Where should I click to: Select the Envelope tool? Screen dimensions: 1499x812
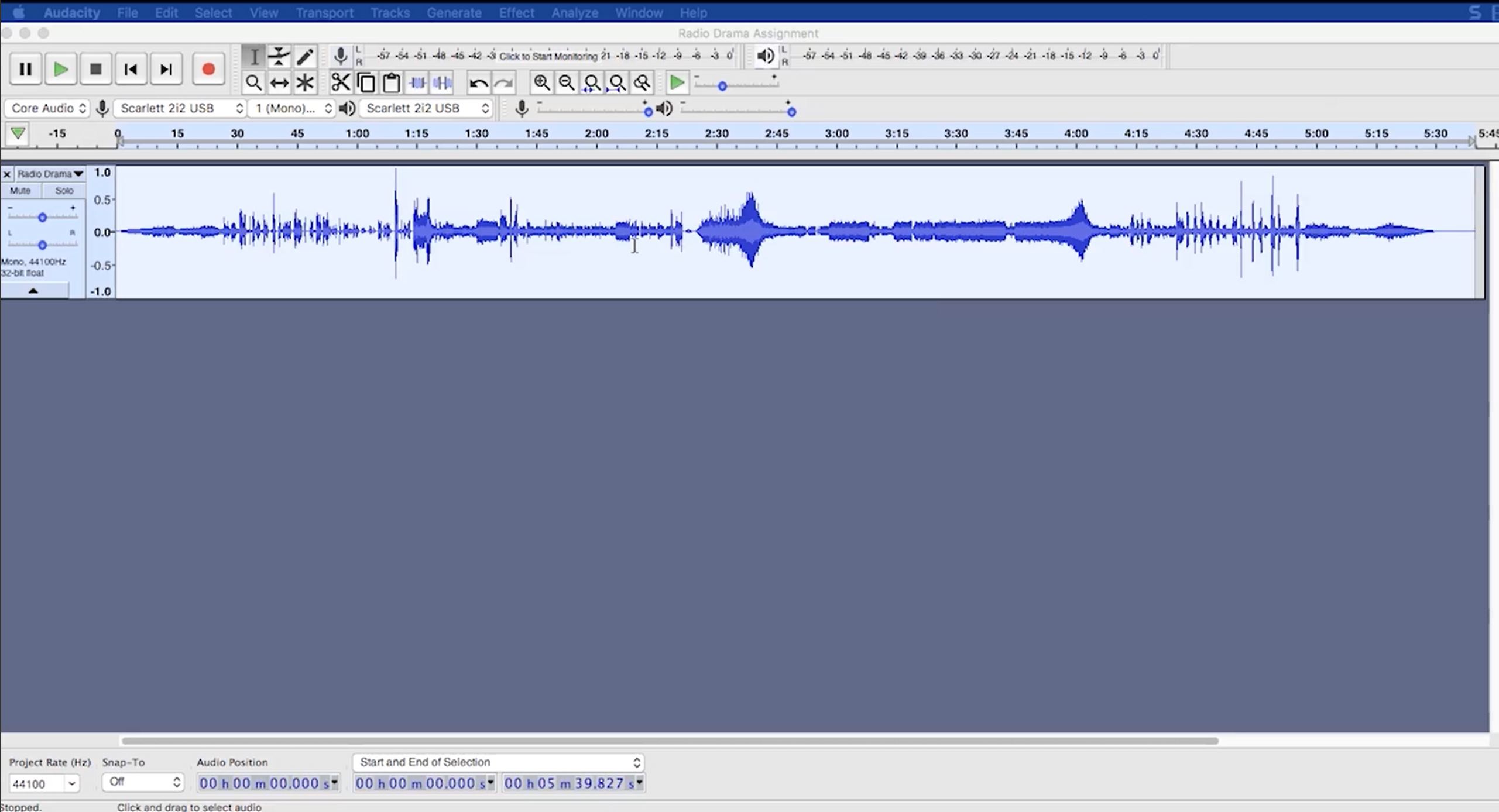[x=279, y=57]
